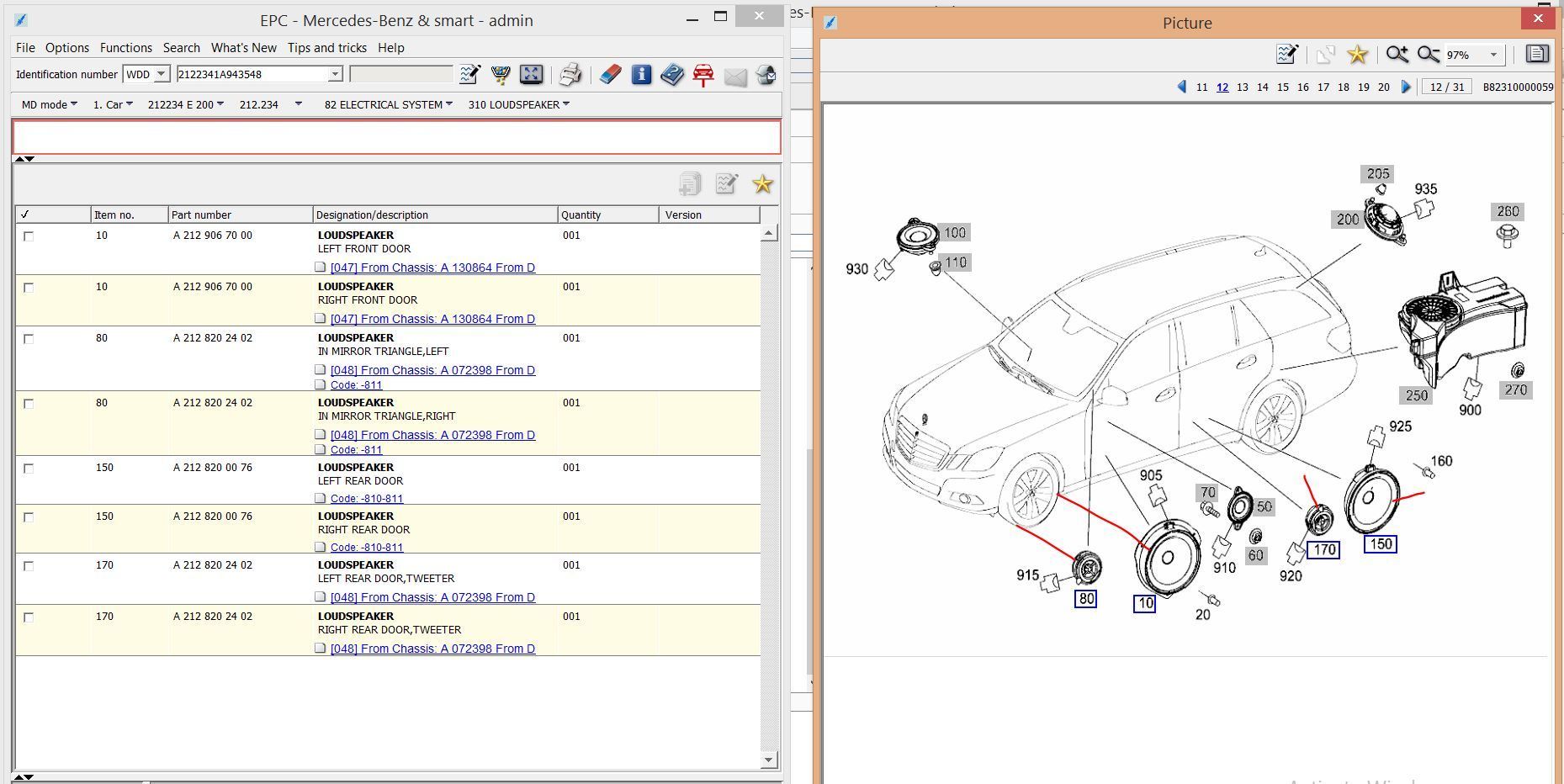Open the blue information icon
Image resolution: width=1564 pixels, height=784 pixels.
point(641,75)
